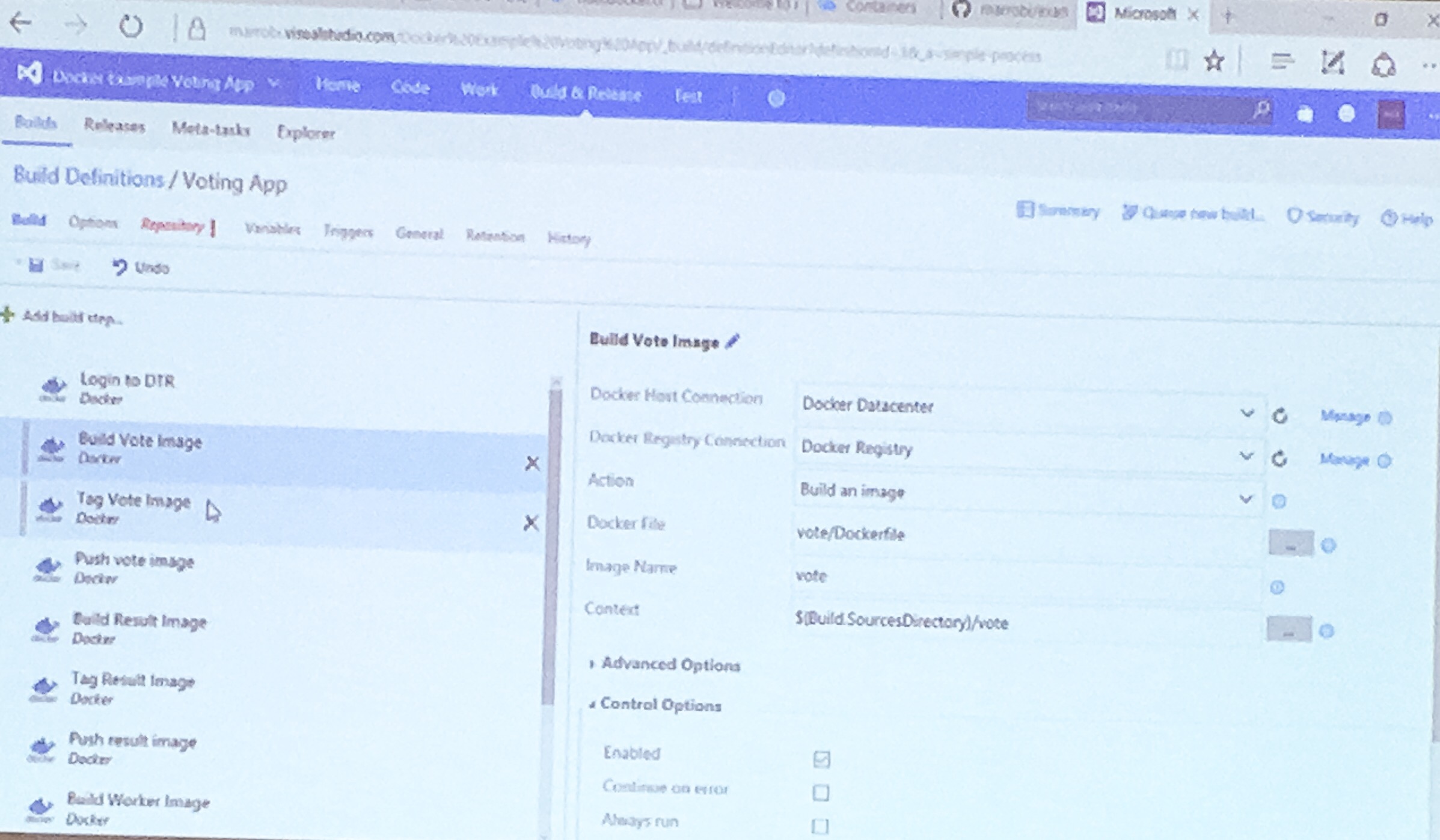Click the browser forward arrow

coord(76,25)
